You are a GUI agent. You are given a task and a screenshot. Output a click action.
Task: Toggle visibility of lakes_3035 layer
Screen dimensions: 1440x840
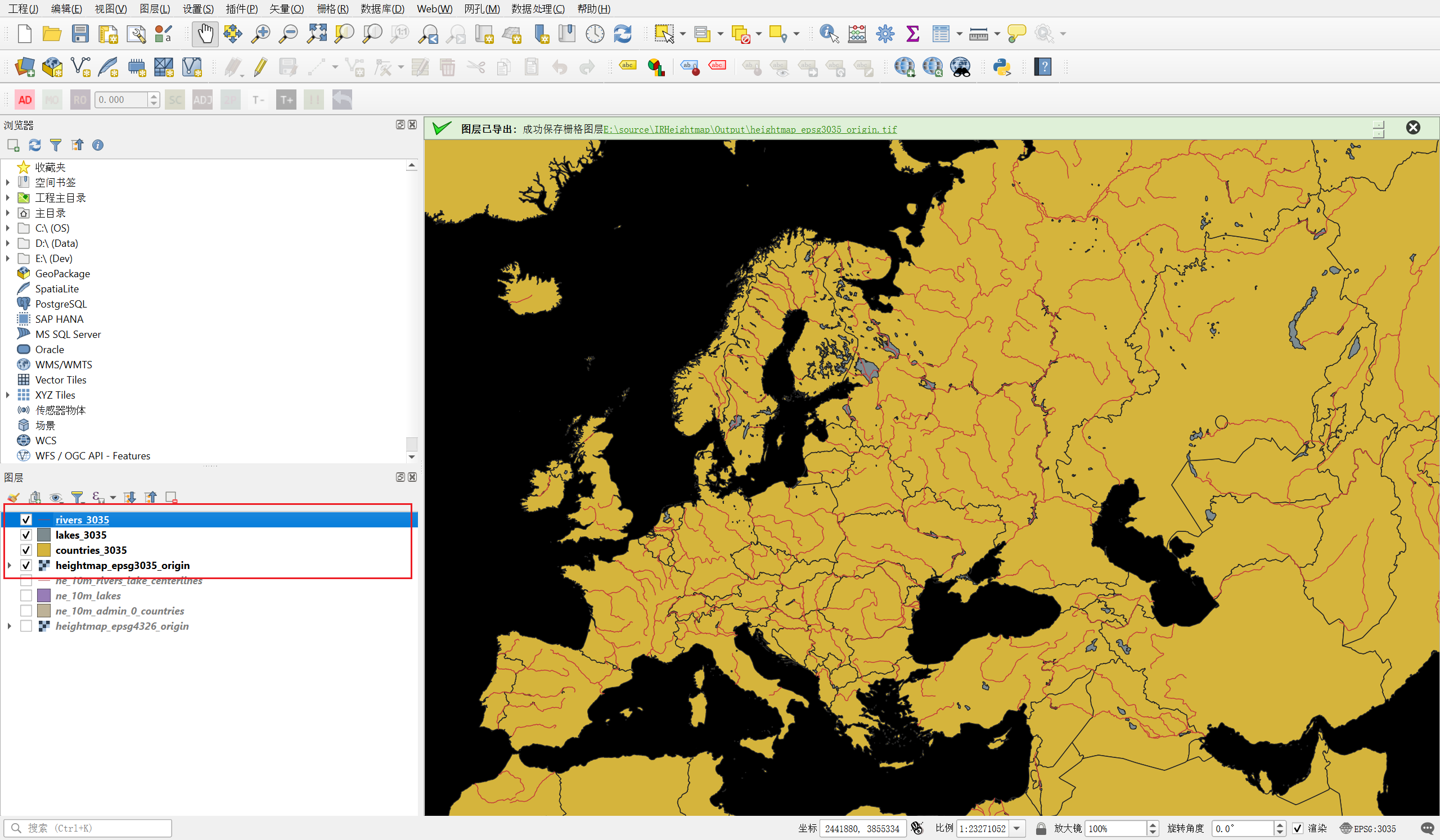pos(26,535)
